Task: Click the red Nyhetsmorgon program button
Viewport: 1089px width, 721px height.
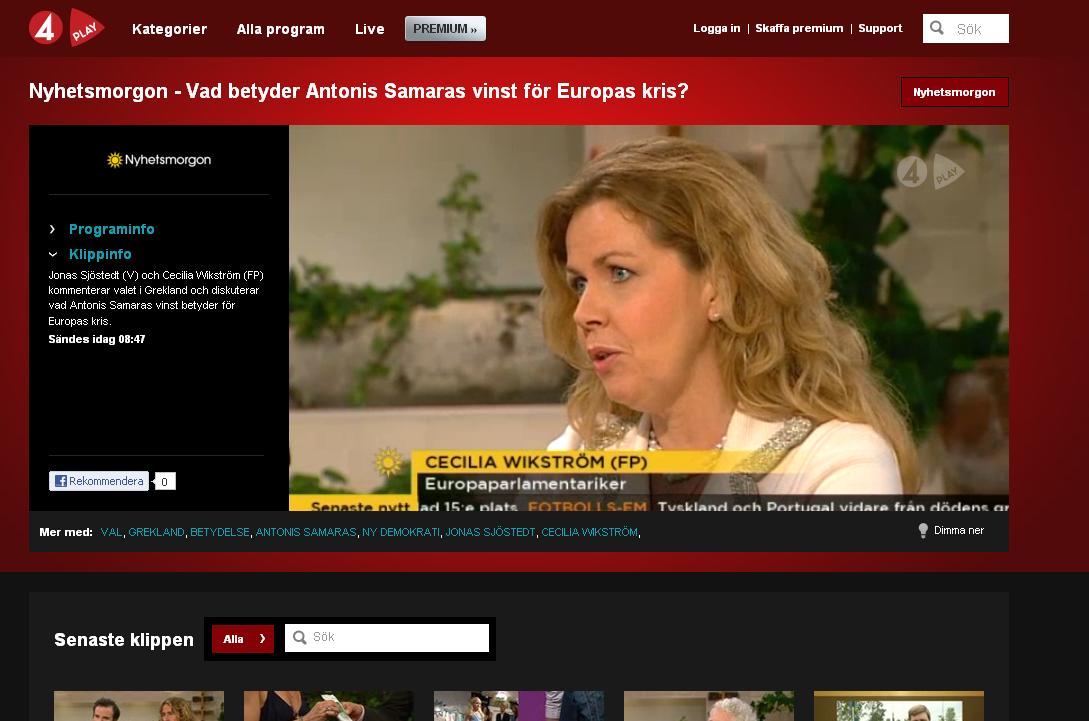Action: point(954,91)
